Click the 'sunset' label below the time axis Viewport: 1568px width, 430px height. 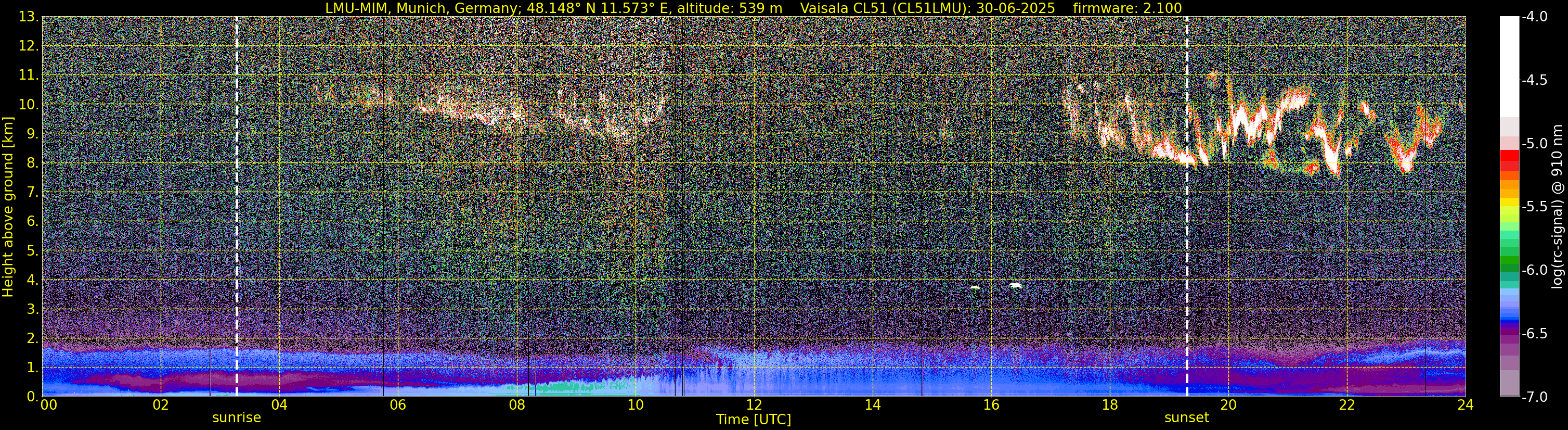[x=1186, y=418]
